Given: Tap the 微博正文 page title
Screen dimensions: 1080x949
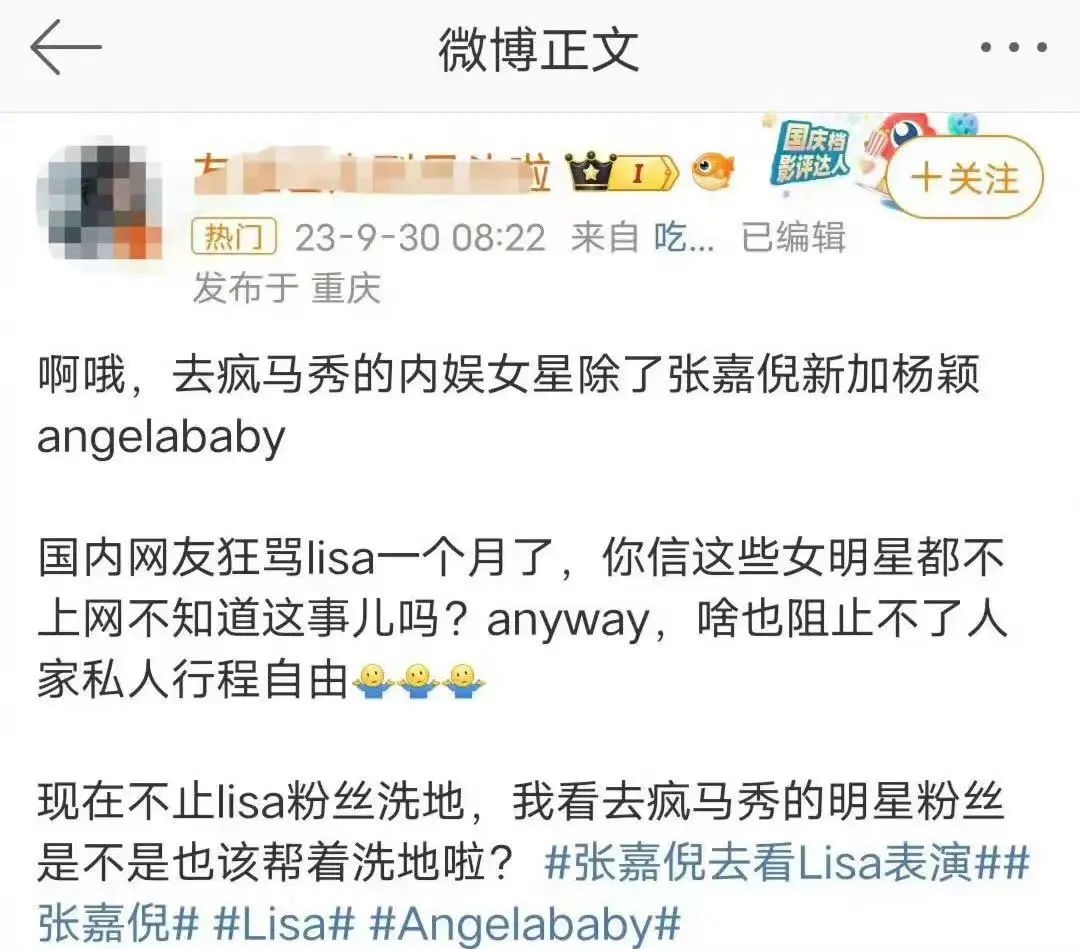Looking at the screenshot, I should coord(539,50).
